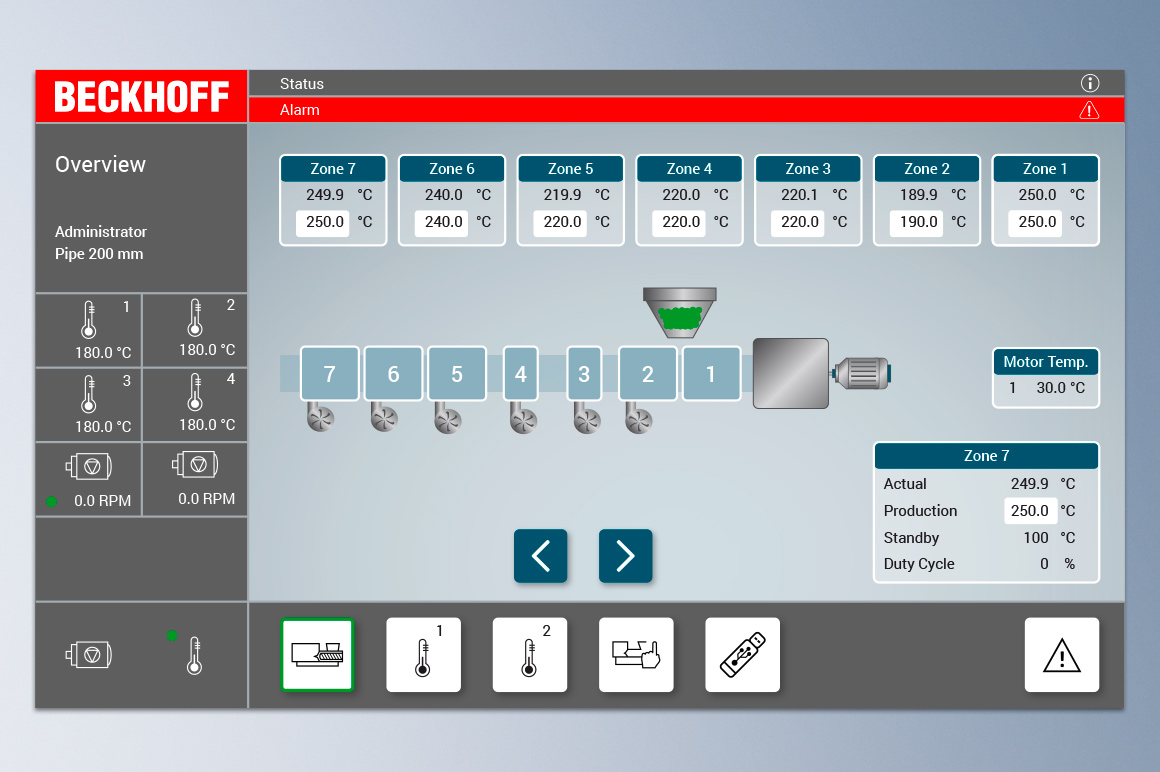Open the red Alarm bar

(x=660, y=110)
